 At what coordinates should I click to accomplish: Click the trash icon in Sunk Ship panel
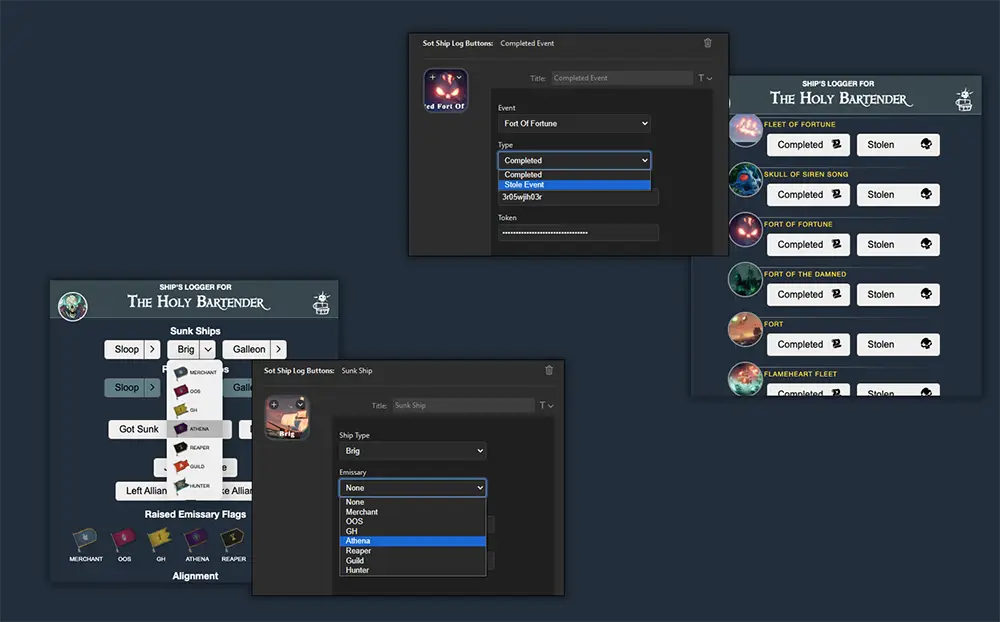(x=548, y=370)
